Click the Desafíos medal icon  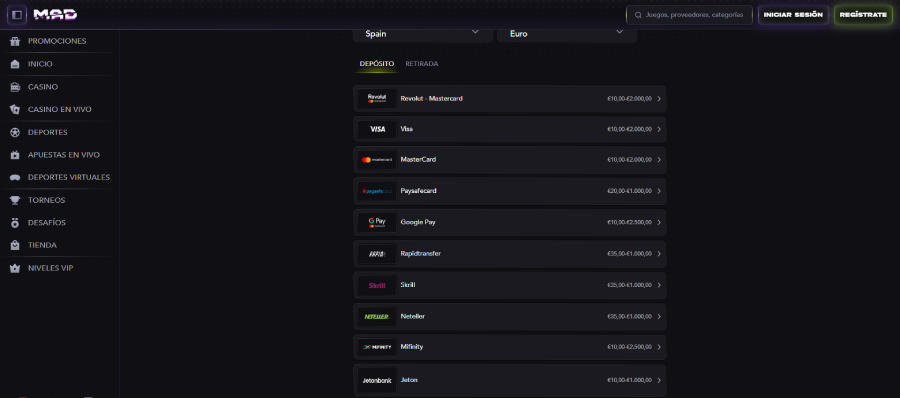point(15,223)
